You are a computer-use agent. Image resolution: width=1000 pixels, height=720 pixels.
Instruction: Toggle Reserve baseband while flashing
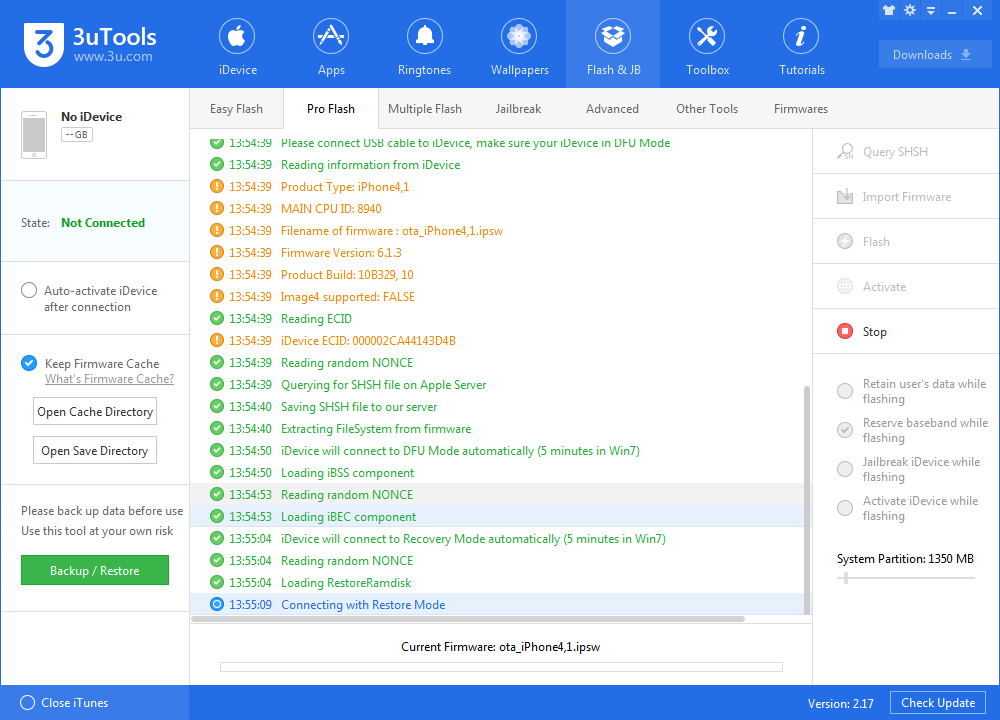845,430
